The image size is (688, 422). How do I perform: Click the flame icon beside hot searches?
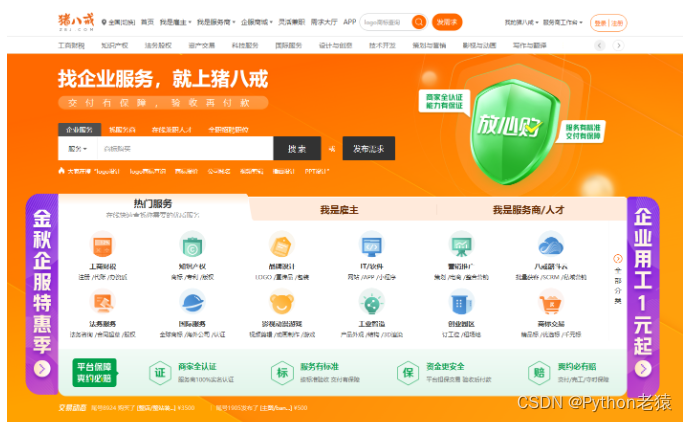pyautogui.click(x=61, y=171)
